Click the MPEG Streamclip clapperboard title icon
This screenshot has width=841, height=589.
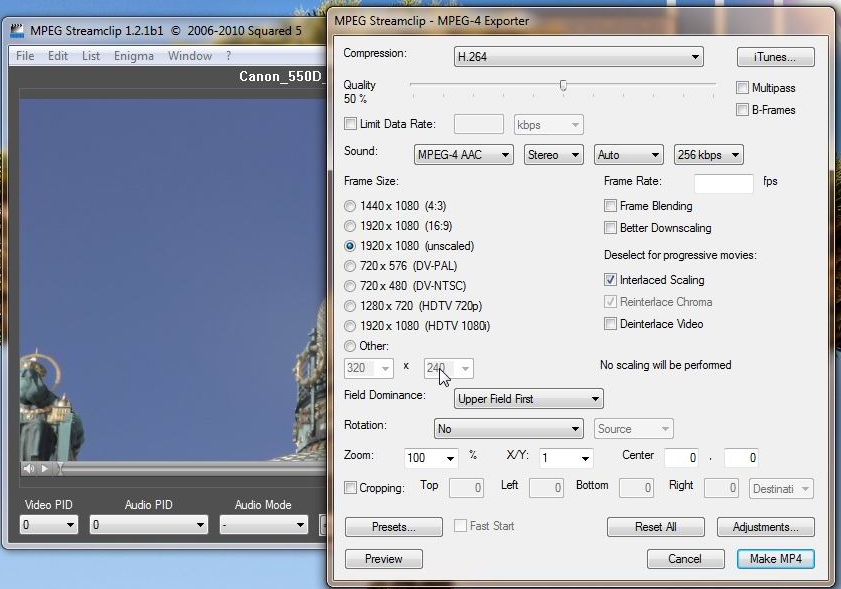click(x=17, y=31)
